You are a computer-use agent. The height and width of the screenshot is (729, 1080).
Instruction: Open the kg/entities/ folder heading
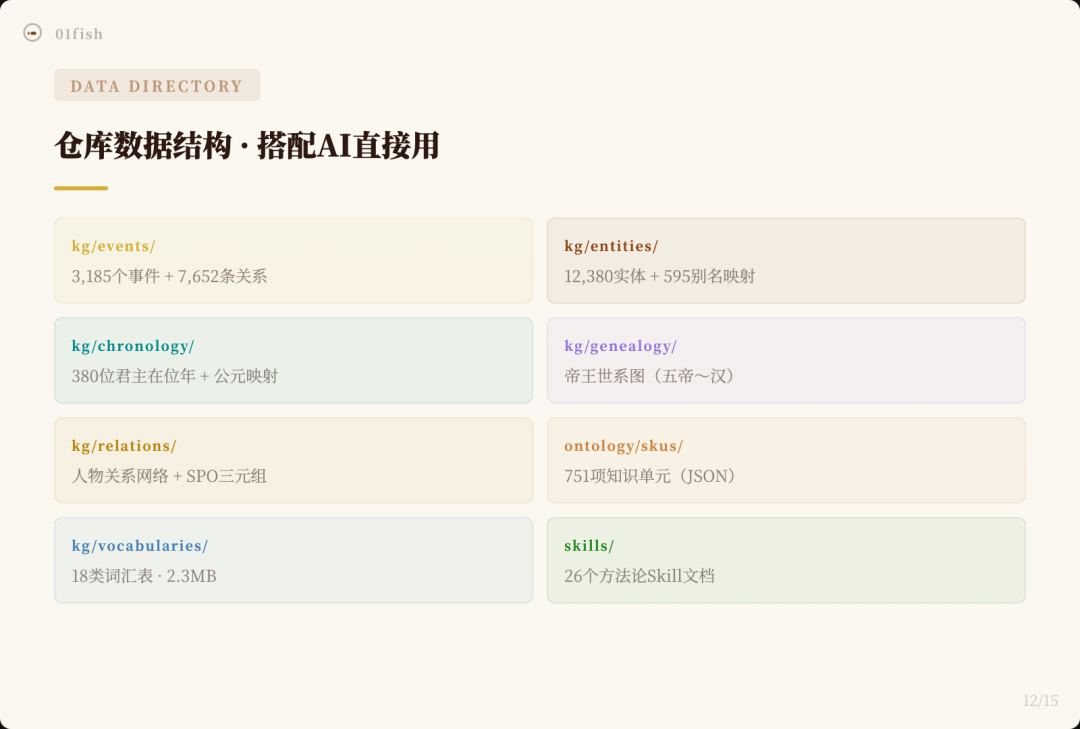pos(611,246)
